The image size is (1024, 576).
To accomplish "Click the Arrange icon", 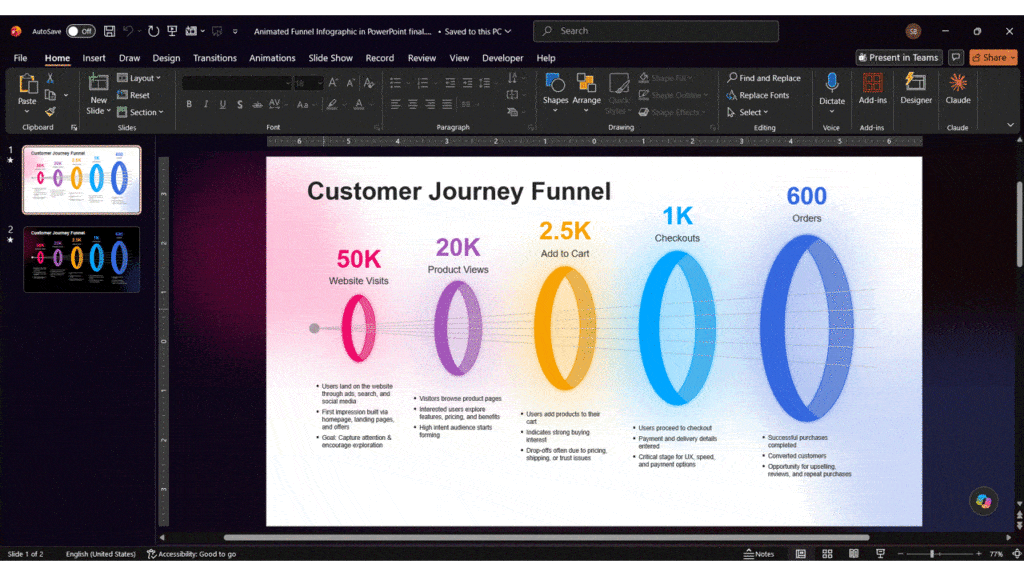I will click(586, 83).
